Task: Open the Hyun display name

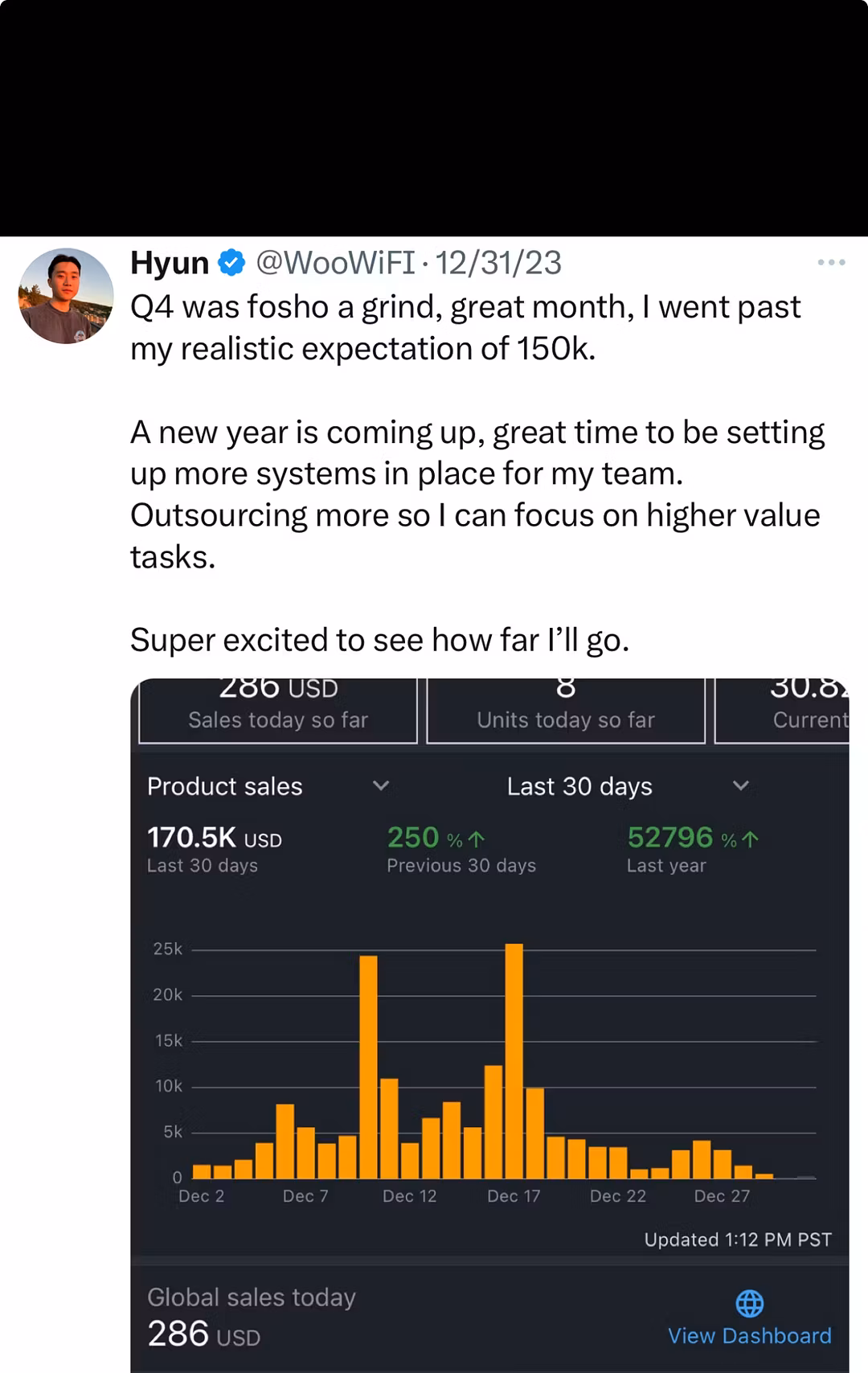Action: pos(170,263)
